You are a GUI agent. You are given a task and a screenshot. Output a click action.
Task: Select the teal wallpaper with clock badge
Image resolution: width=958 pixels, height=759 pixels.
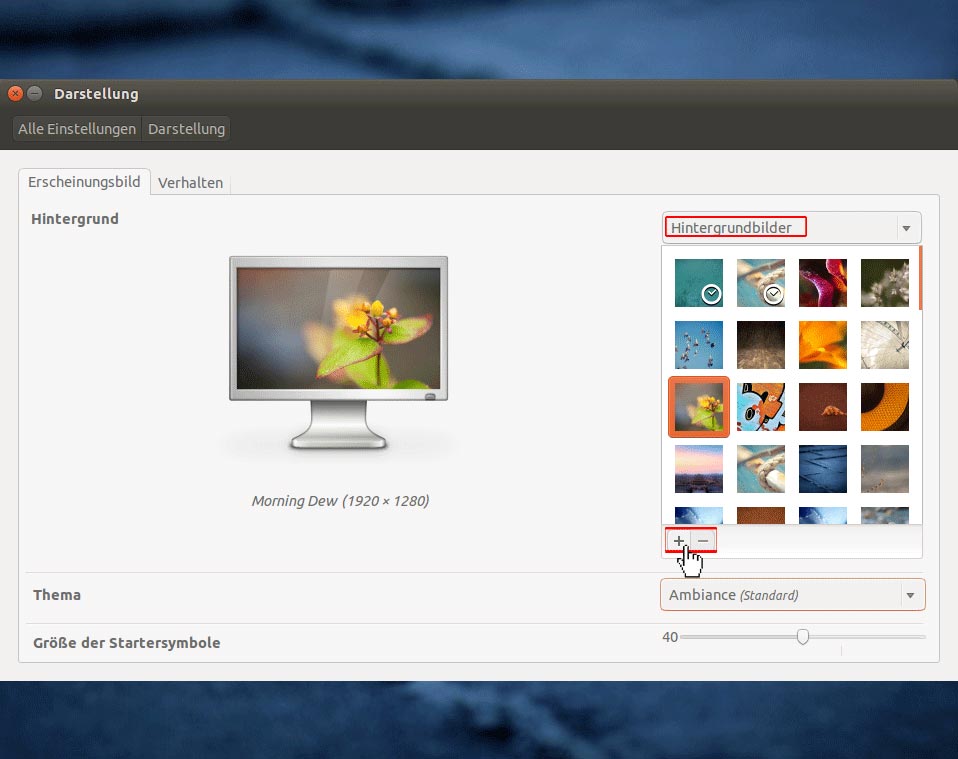coord(698,283)
